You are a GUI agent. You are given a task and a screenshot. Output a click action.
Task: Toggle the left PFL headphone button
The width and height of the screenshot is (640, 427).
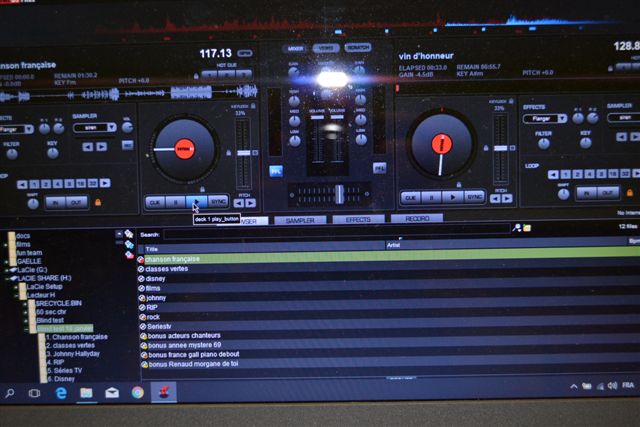pos(275,171)
